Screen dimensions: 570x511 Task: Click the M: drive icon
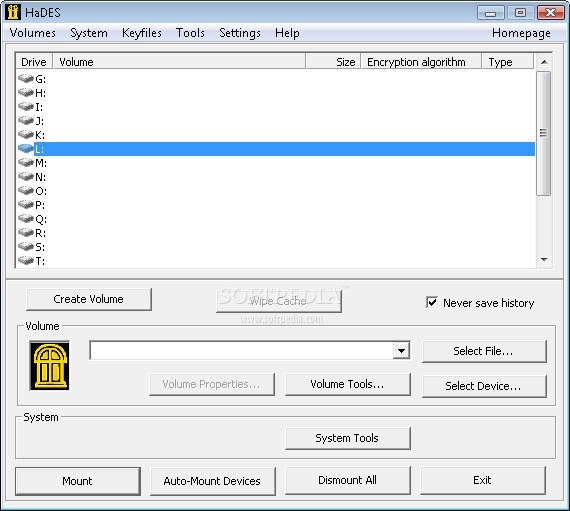pos(26,162)
